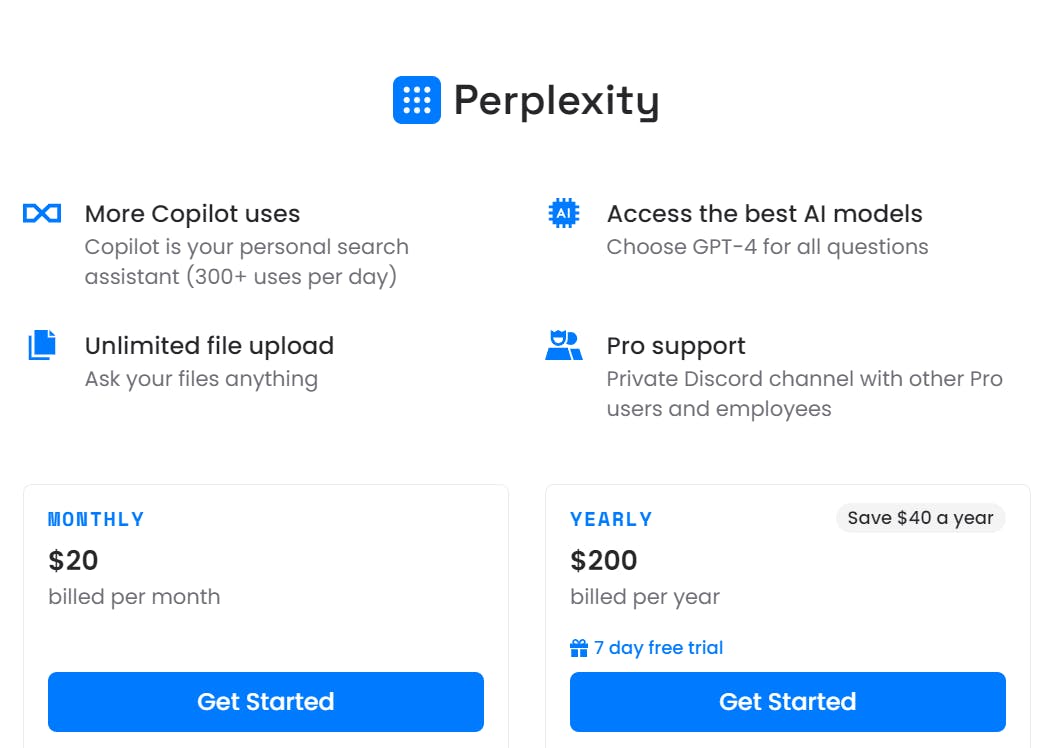Click the More Copilot uses heading
The image size is (1038, 748).
(x=192, y=213)
